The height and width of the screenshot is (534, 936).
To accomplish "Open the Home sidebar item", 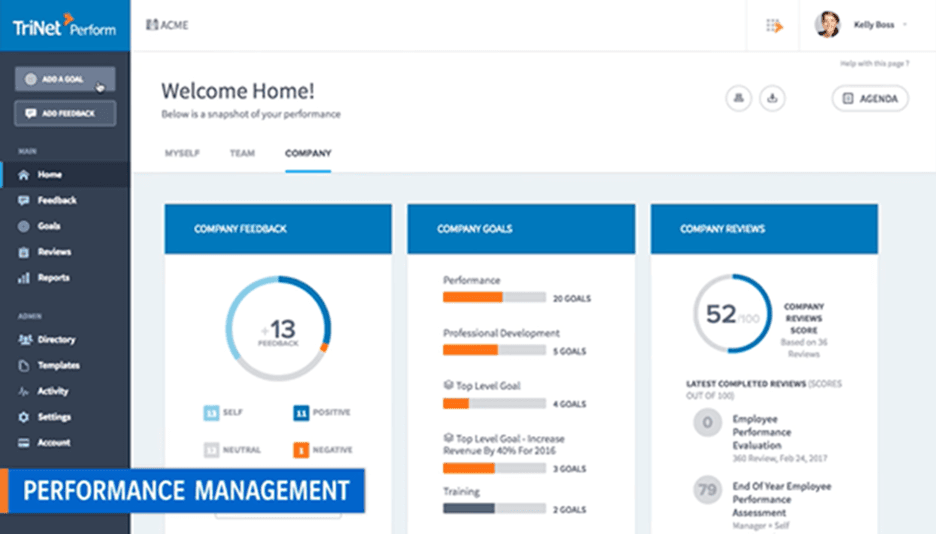I will tap(49, 174).
